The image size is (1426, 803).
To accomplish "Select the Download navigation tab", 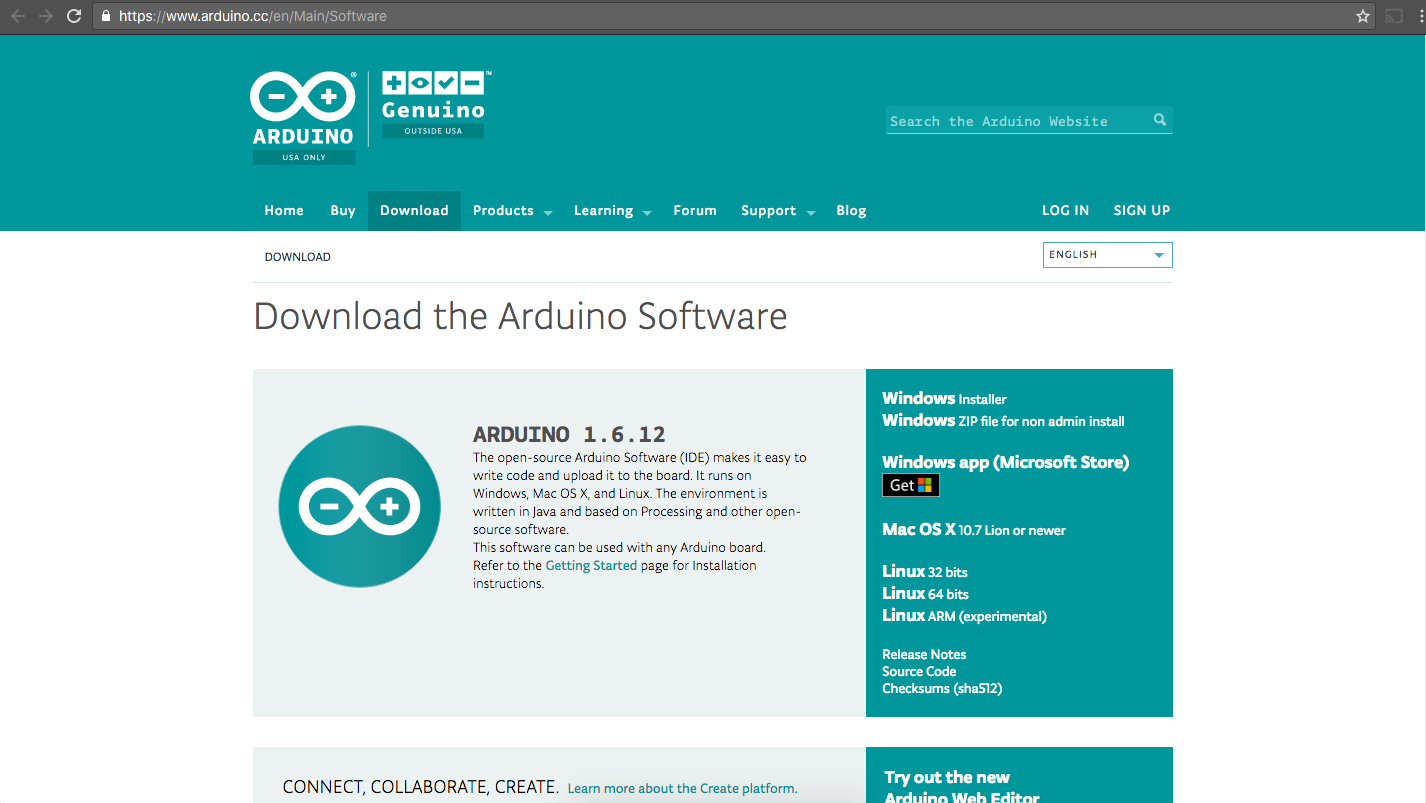I will tap(414, 211).
